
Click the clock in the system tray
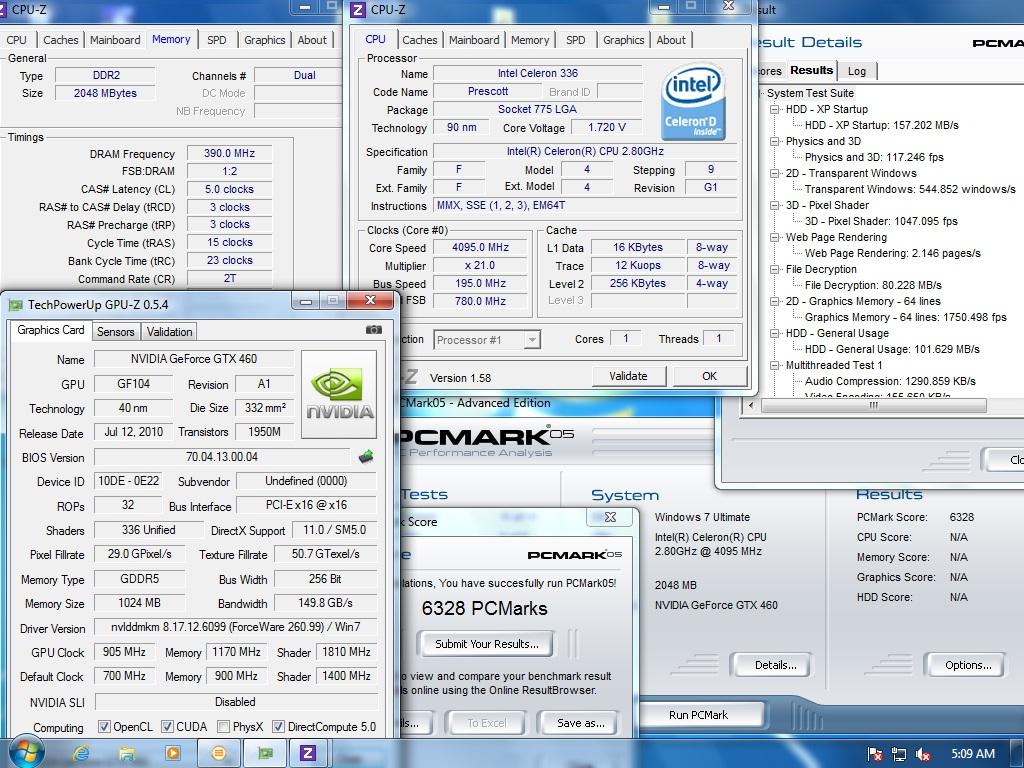click(972, 754)
